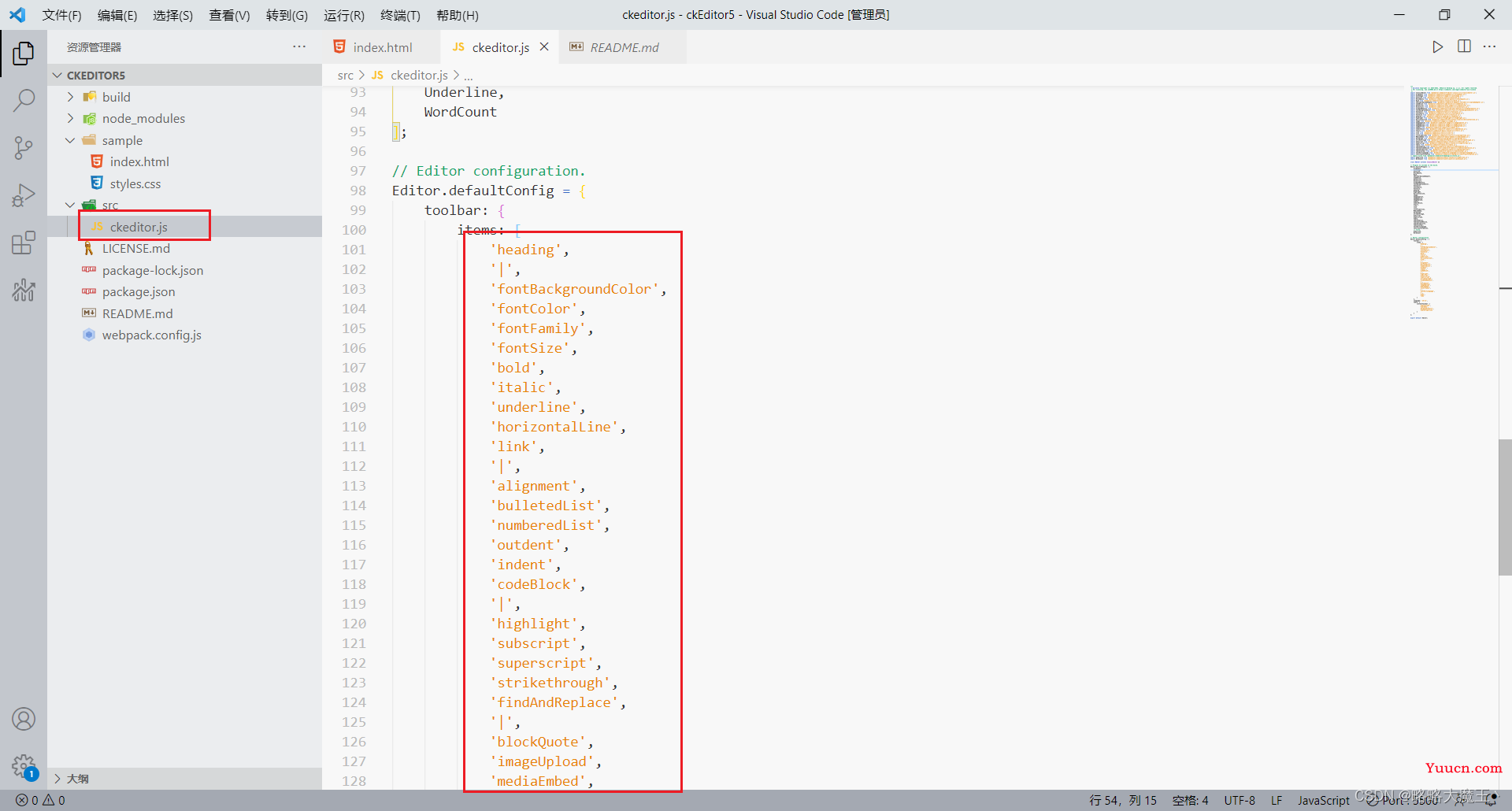Click the breadcrumb ellipsis symbol

pyautogui.click(x=469, y=75)
